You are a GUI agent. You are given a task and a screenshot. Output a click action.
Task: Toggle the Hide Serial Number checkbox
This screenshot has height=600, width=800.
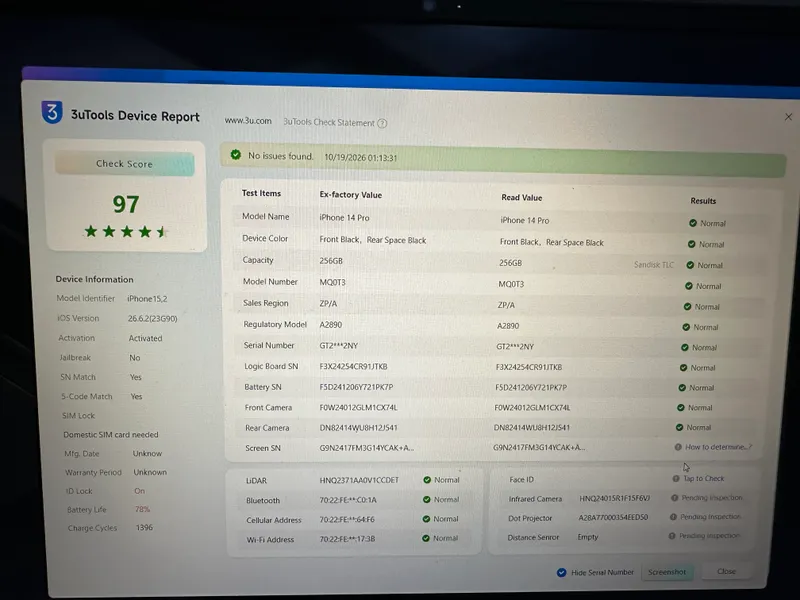pos(562,572)
